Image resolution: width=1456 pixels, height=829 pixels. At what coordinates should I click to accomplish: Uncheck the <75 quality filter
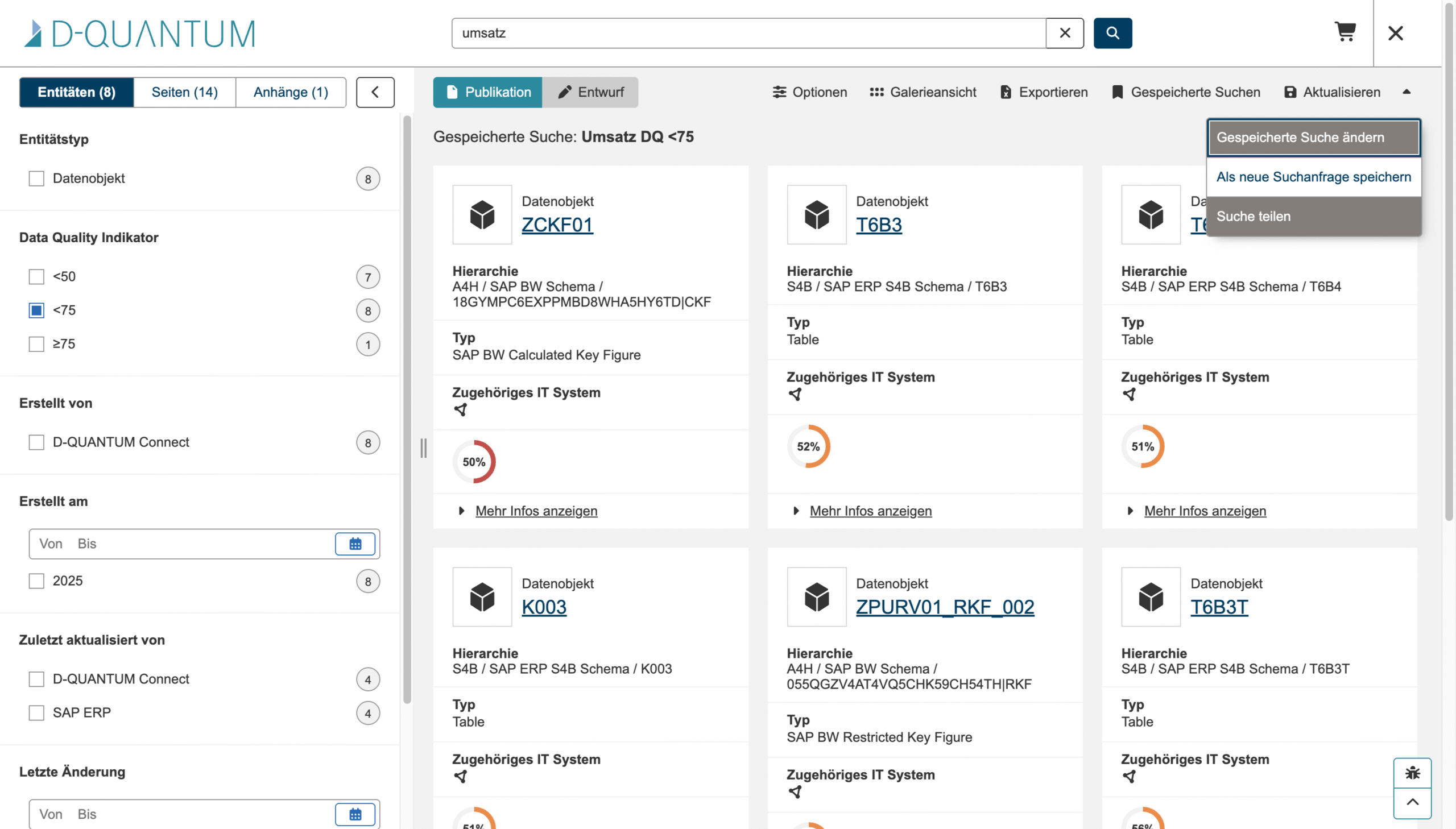click(x=36, y=310)
